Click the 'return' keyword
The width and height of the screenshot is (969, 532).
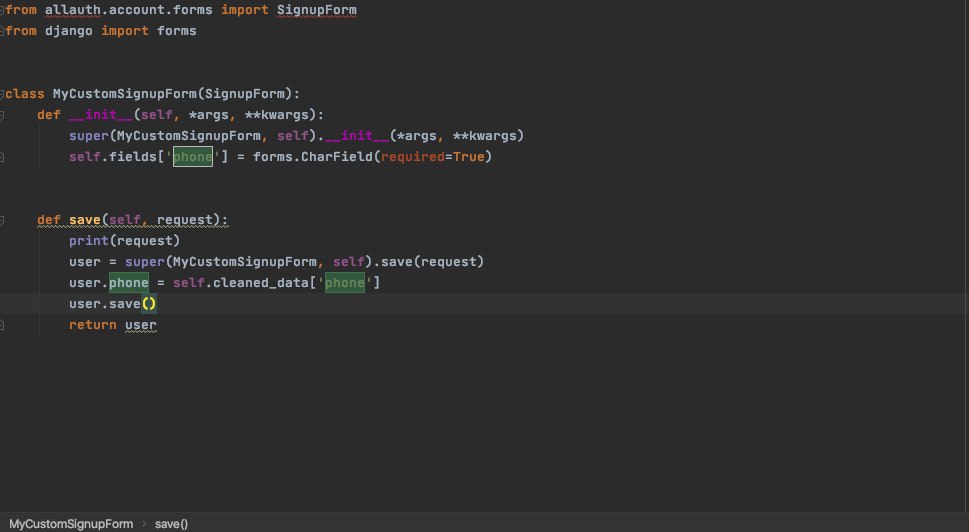point(92,325)
